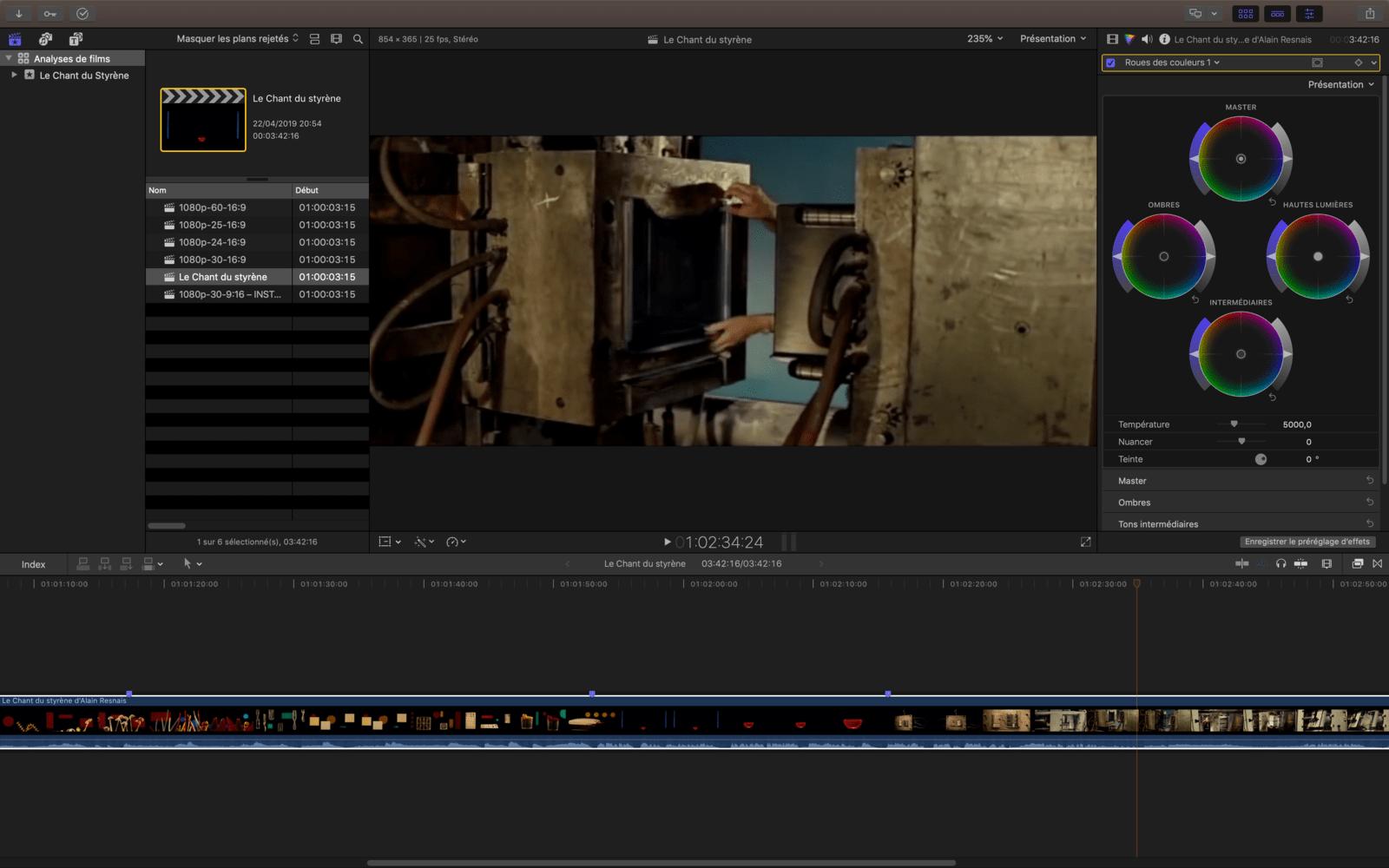
Task: Click the search icon in the browser
Action: [x=357, y=39]
